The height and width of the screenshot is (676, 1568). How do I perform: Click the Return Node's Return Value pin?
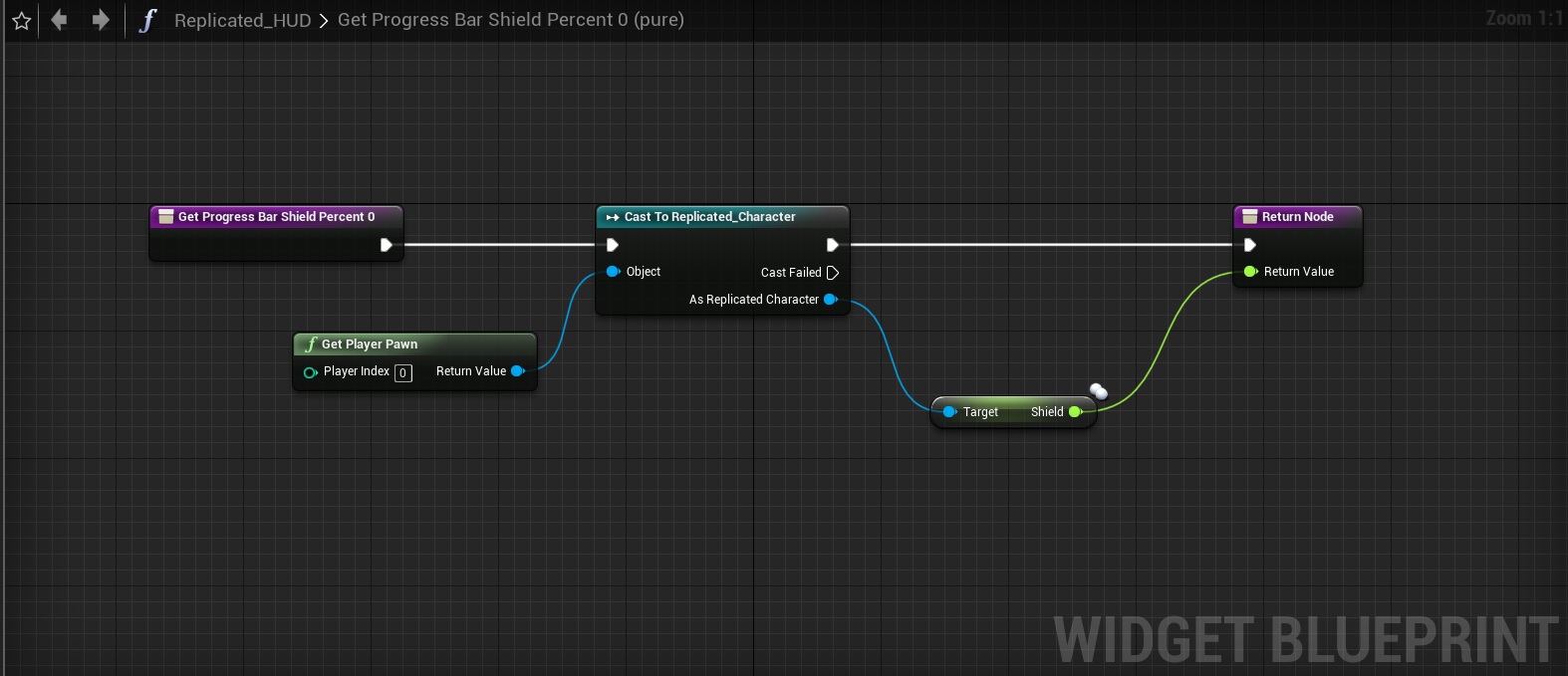[1250, 272]
